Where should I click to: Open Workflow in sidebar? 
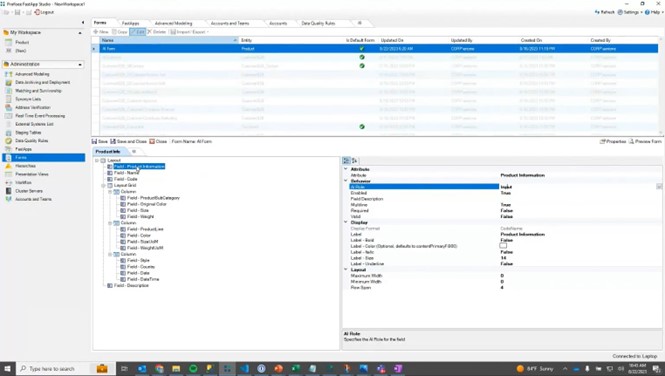pos(23,182)
